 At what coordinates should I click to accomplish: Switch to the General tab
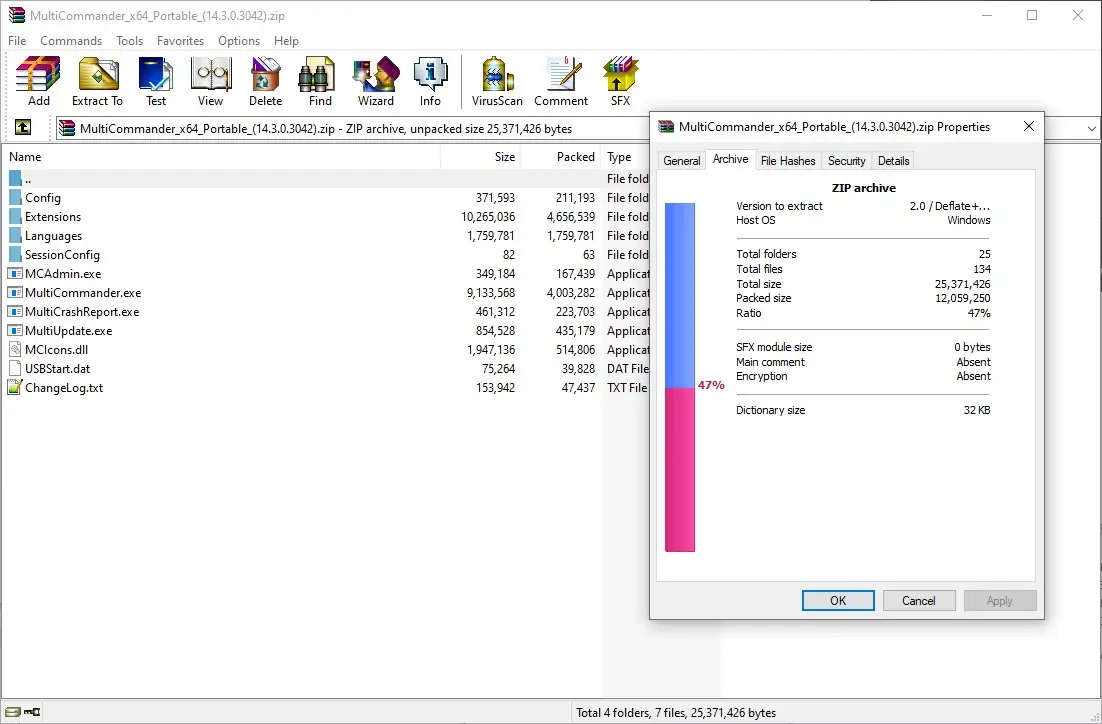(x=682, y=160)
